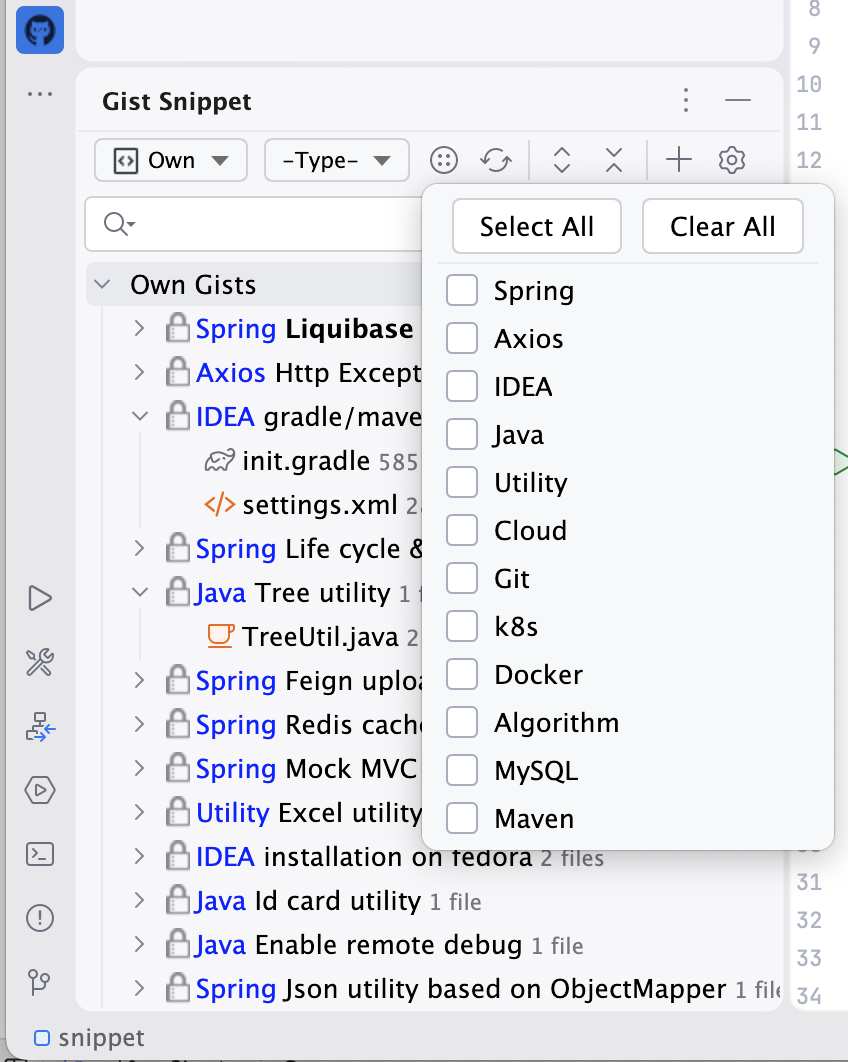Check the MySQL tag checkbox
Image resolution: width=848 pixels, height=1062 pixels.
(x=462, y=771)
